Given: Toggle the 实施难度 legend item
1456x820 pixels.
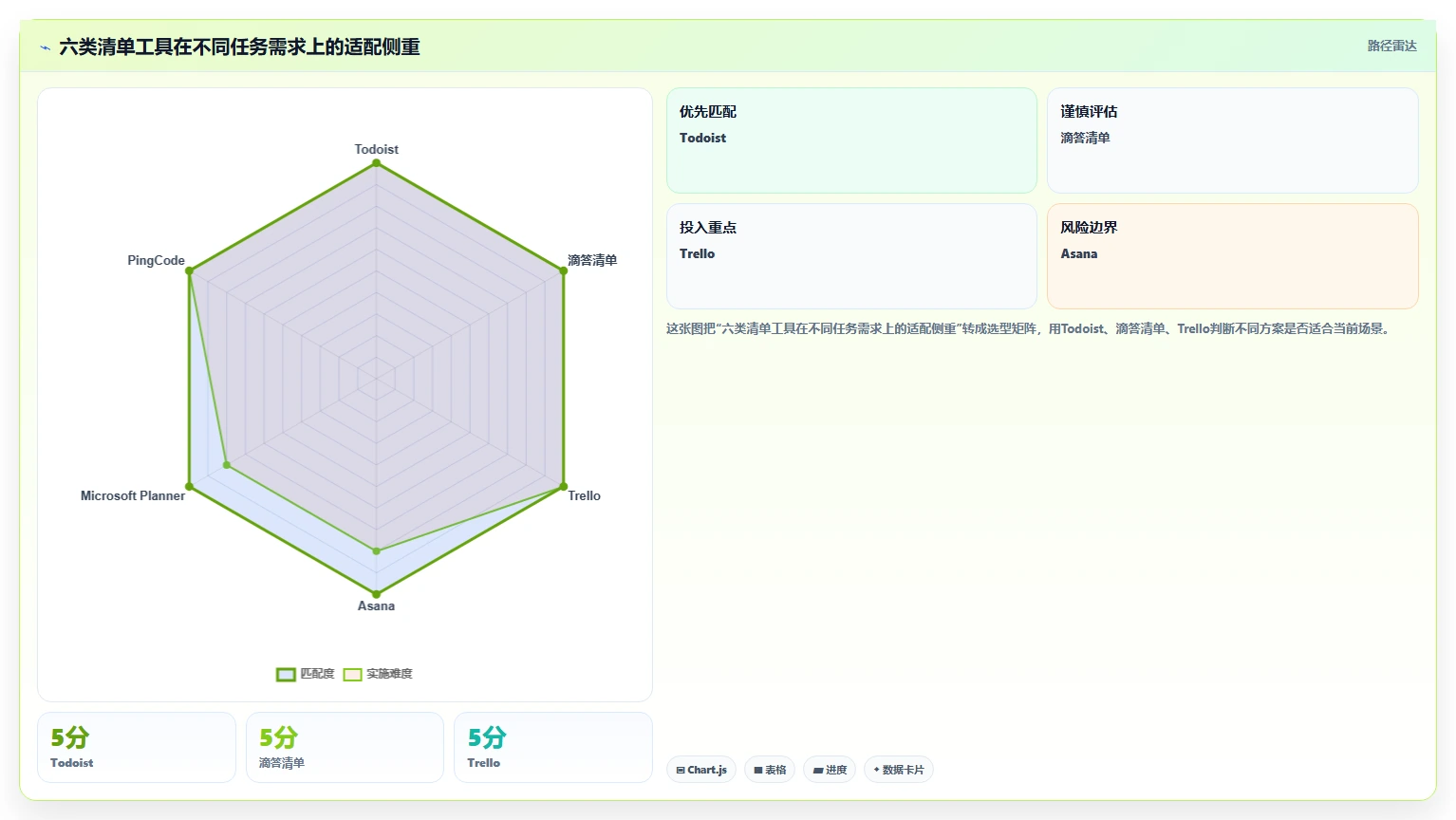Looking at the screenshot, I should [378, 674].
